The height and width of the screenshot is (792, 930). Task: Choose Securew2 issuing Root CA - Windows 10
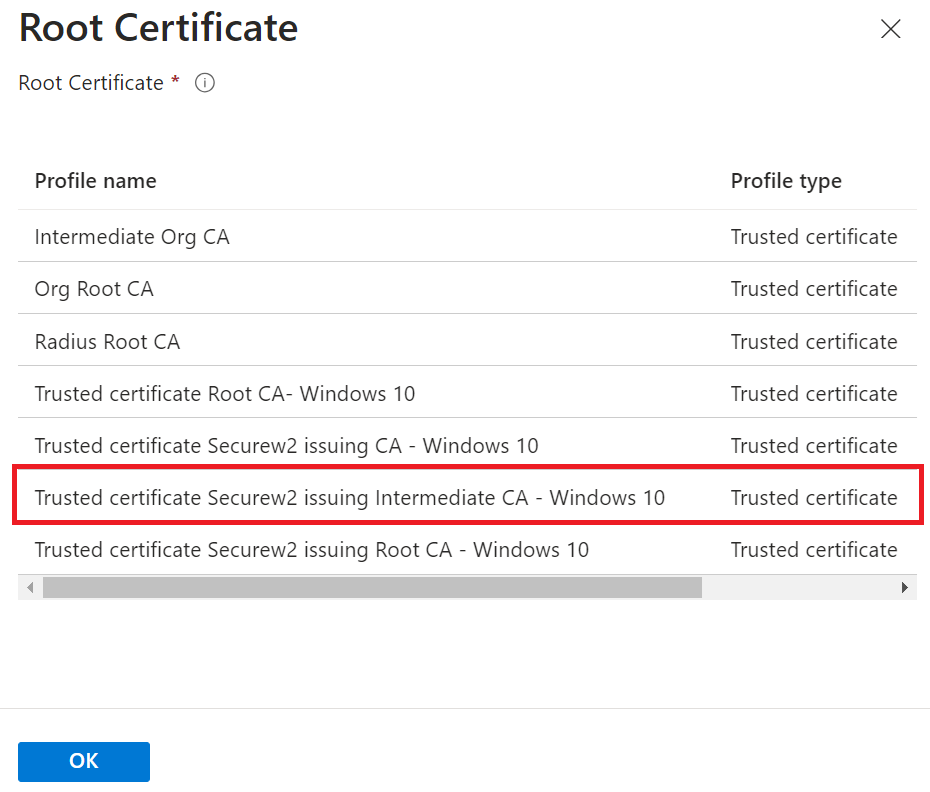pyautogui.click(x=311, y=550)
